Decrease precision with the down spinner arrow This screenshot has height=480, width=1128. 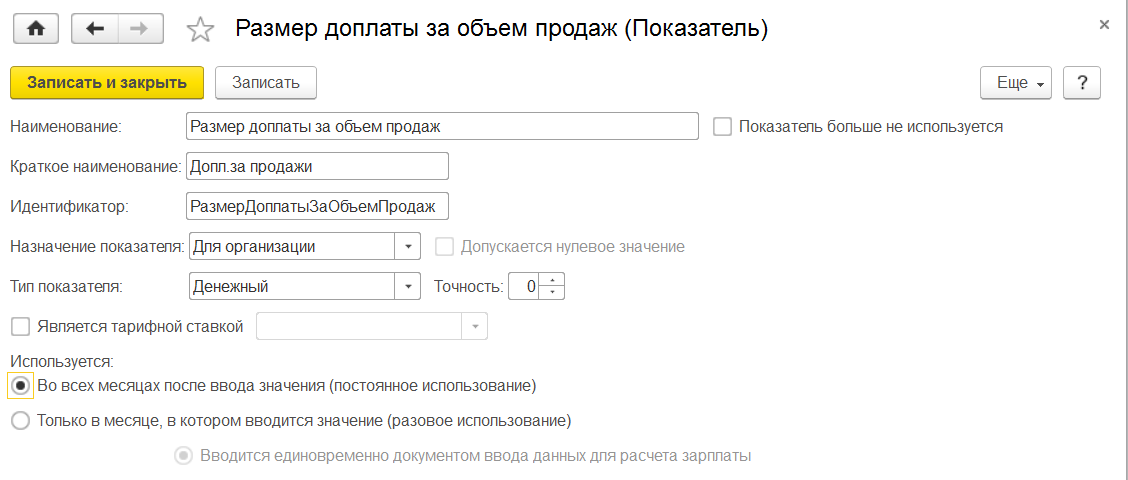[556, 292]
